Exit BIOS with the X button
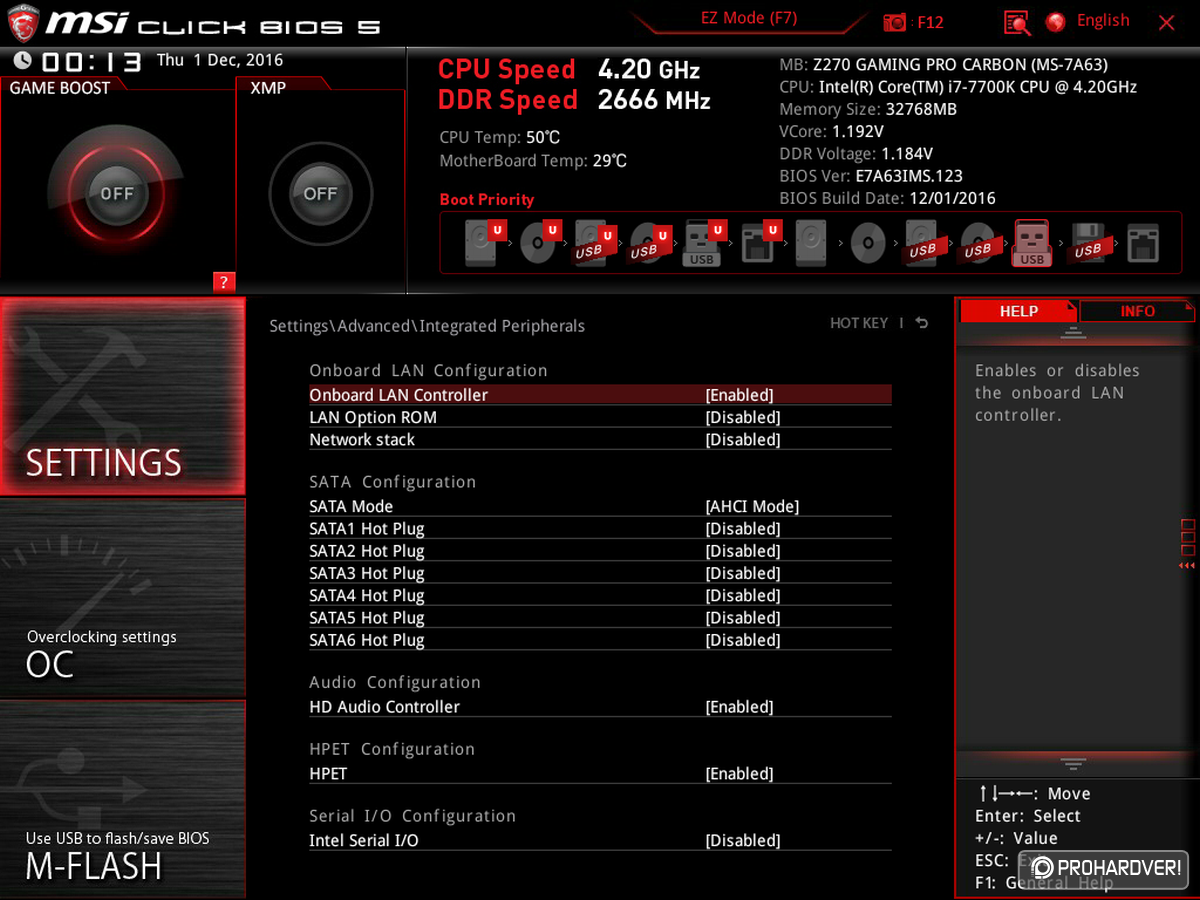 [1166, 22]
